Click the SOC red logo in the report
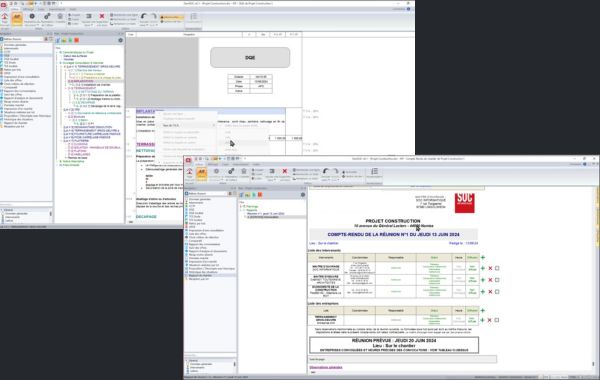Image resolution: width=600 pixels, height=380 pixels. click(465, 203)
